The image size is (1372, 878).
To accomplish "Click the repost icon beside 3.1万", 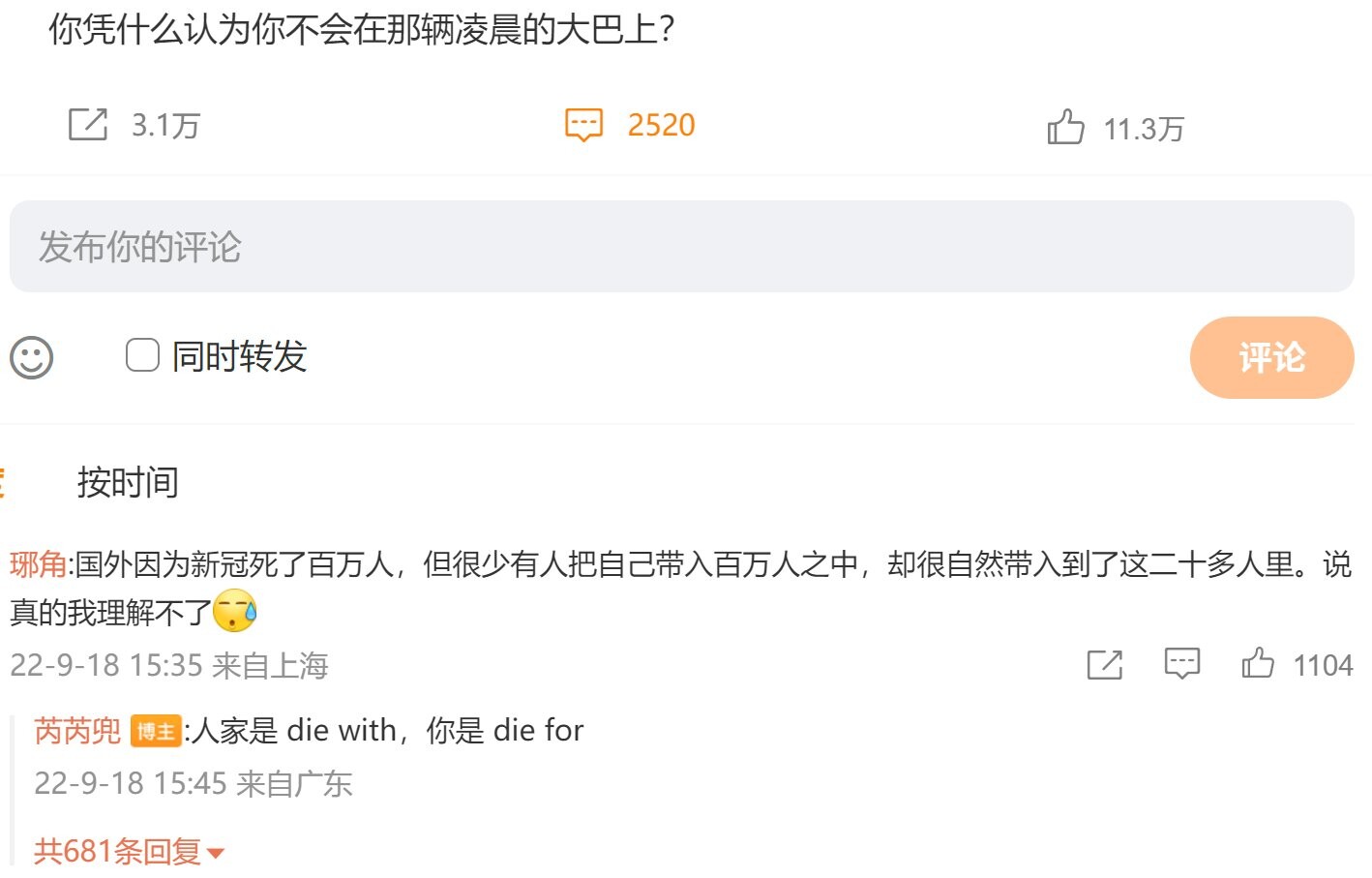I will point(88,125).
